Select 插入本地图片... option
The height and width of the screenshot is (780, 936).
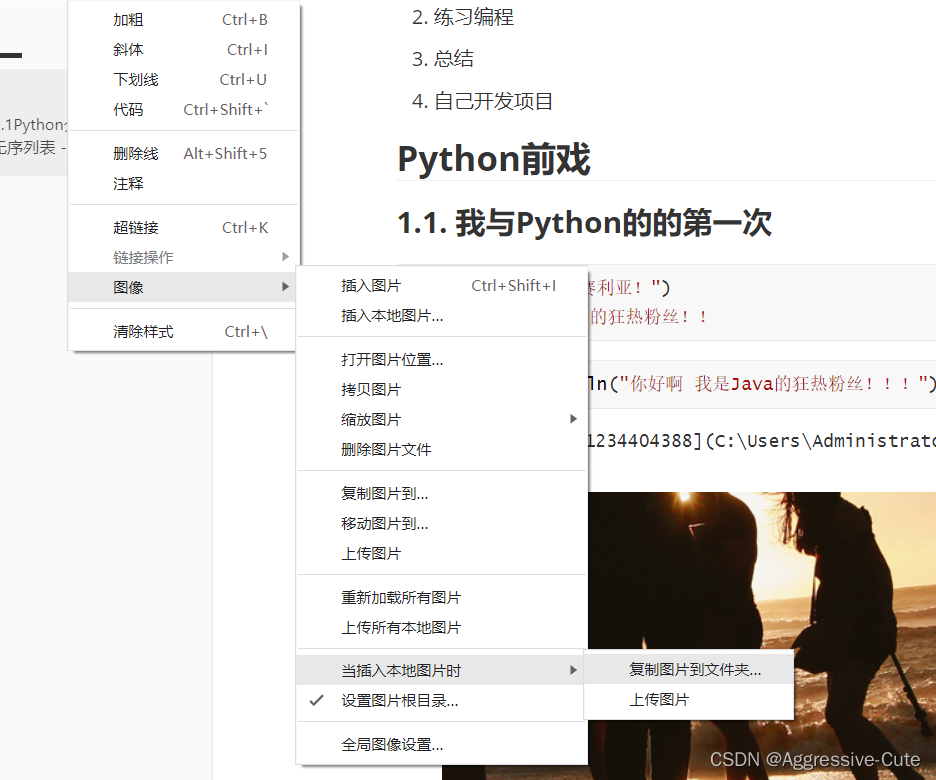pyautogui.click(x=442, y=315)
